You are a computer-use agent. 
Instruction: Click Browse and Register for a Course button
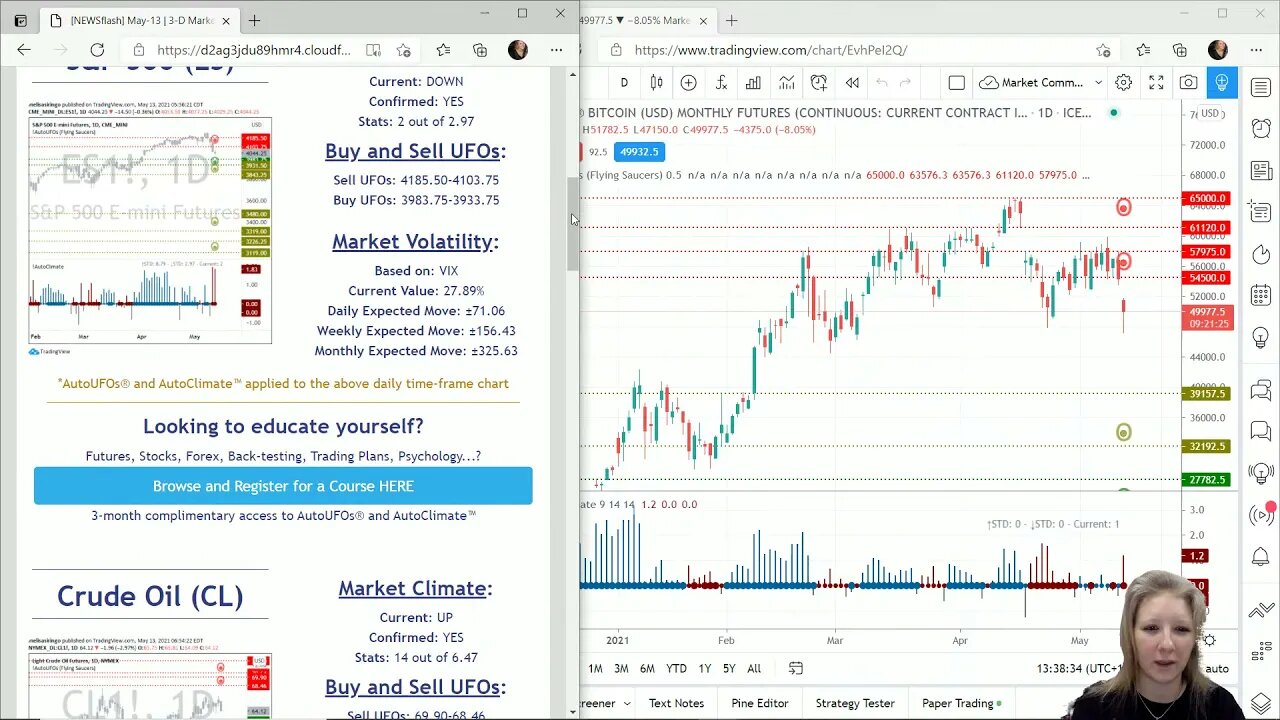click(x=283, y=486)
